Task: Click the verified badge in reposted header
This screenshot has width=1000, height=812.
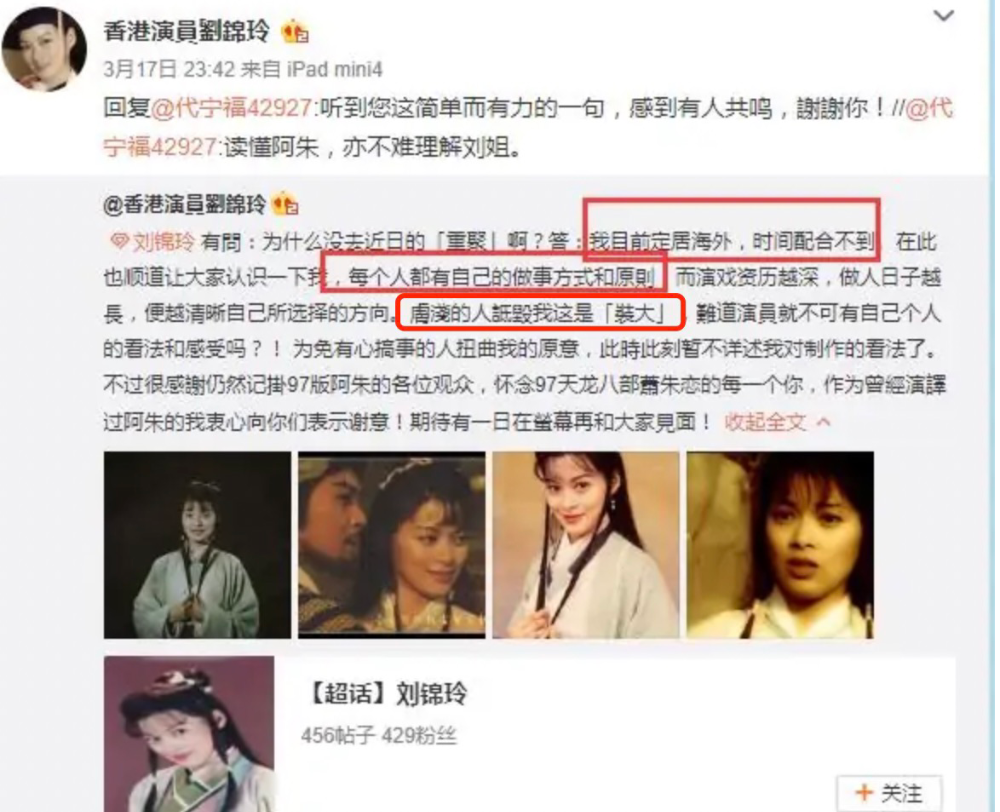Action: point(285,204)
